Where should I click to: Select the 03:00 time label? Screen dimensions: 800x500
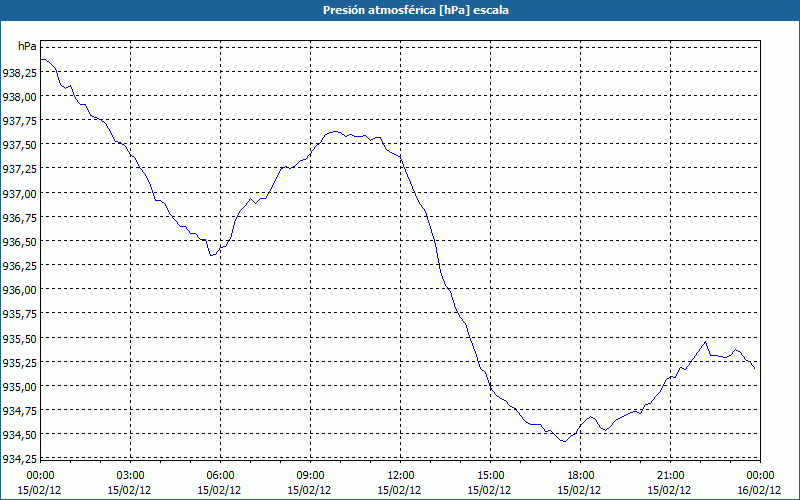click(130, 476)
